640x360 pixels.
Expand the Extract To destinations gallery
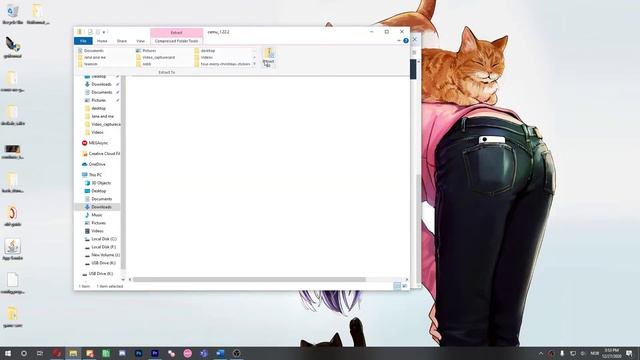coord(254,64)
